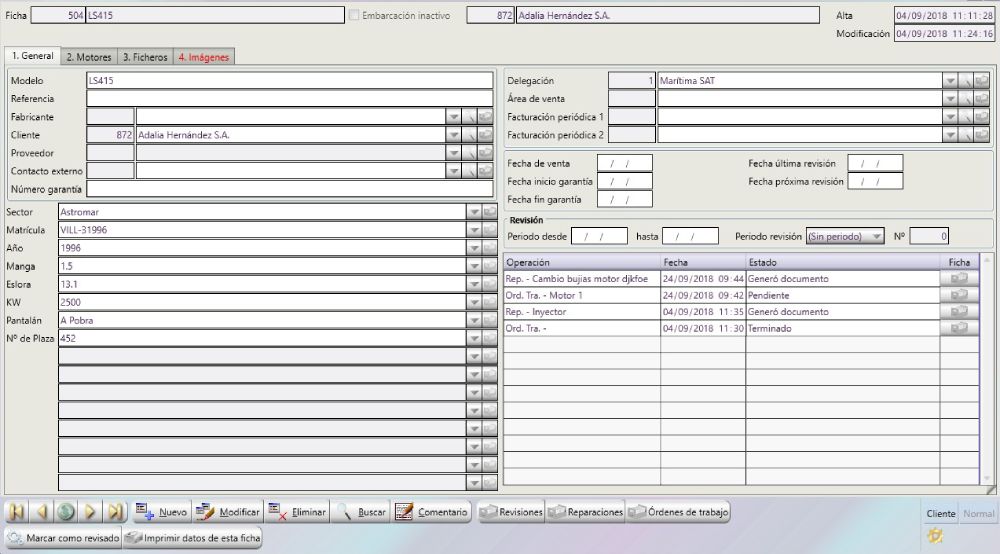The image size is (1000, 554).
Task: Click the Nuevo button
Action: pyautogui.click(x=160, y=512)
